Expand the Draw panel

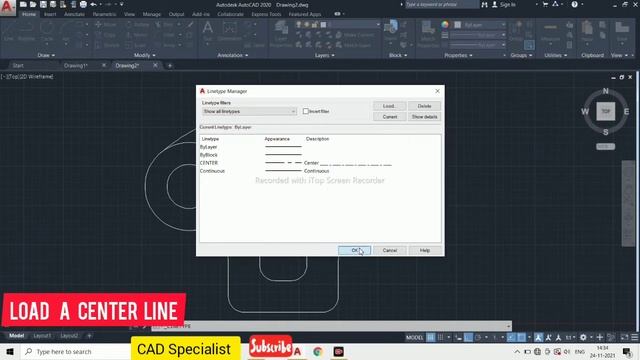click(46, 55)
